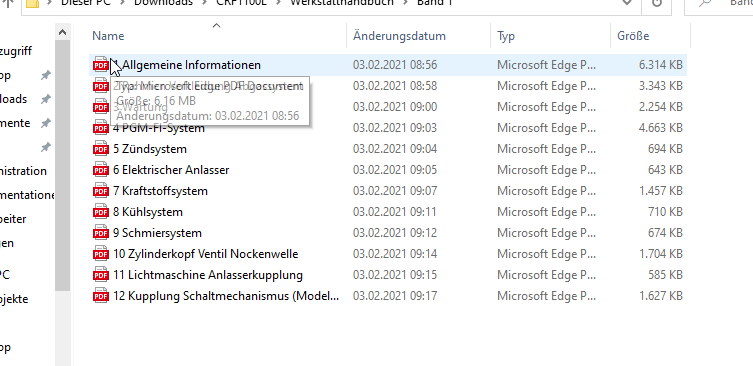Open sidebar entry reading 'mentatione'
This screenshot has width=753, height=366.
point(27,195)
